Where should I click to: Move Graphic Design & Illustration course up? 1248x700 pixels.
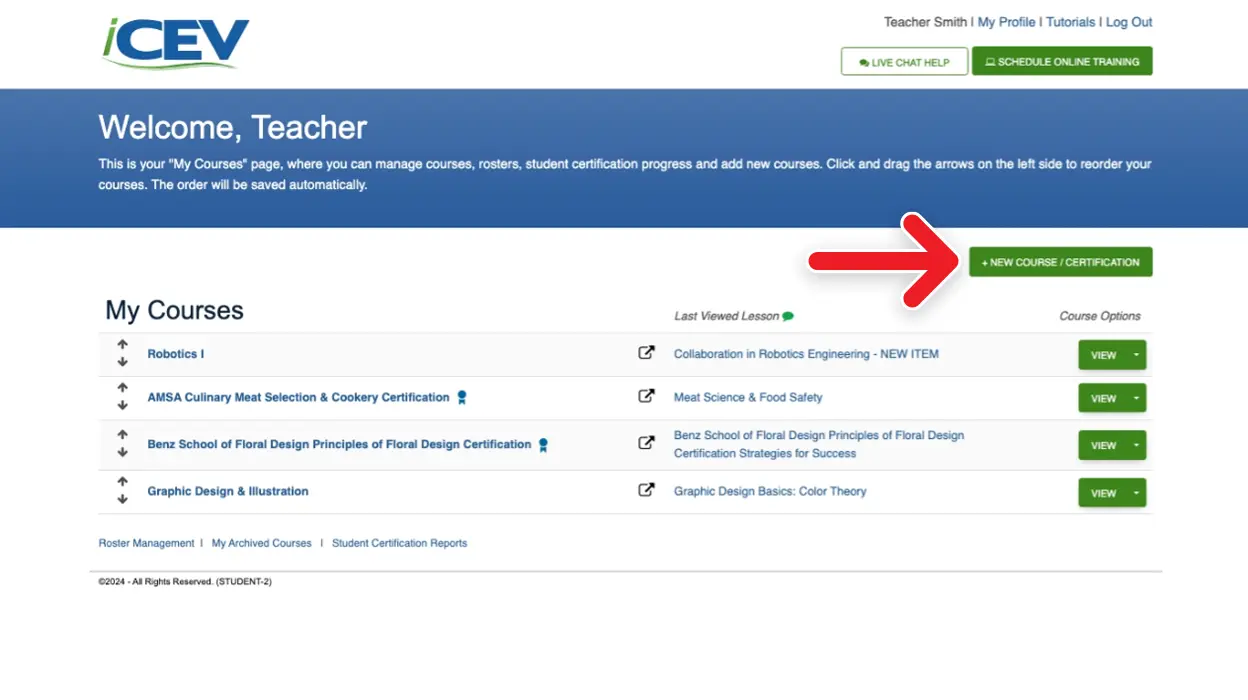tap(122, 482)
